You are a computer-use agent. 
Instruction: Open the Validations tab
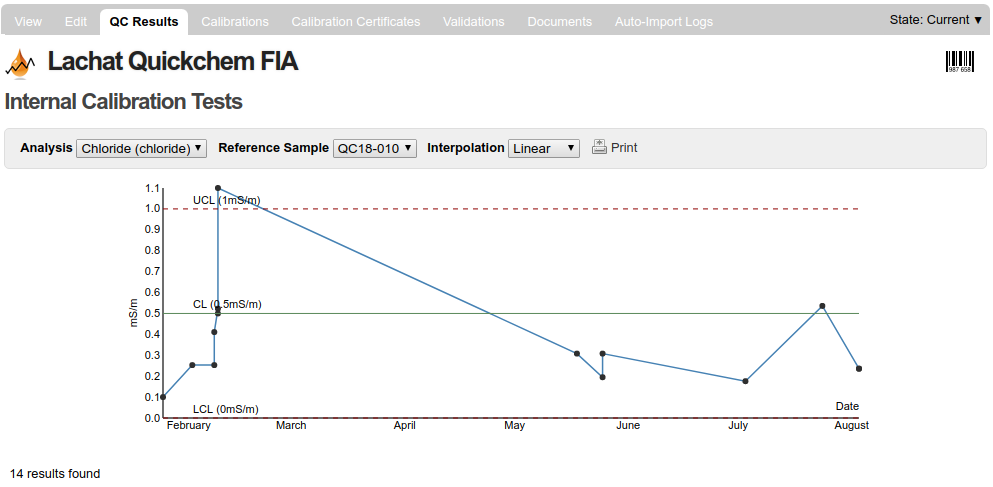(x=473, y=21)
